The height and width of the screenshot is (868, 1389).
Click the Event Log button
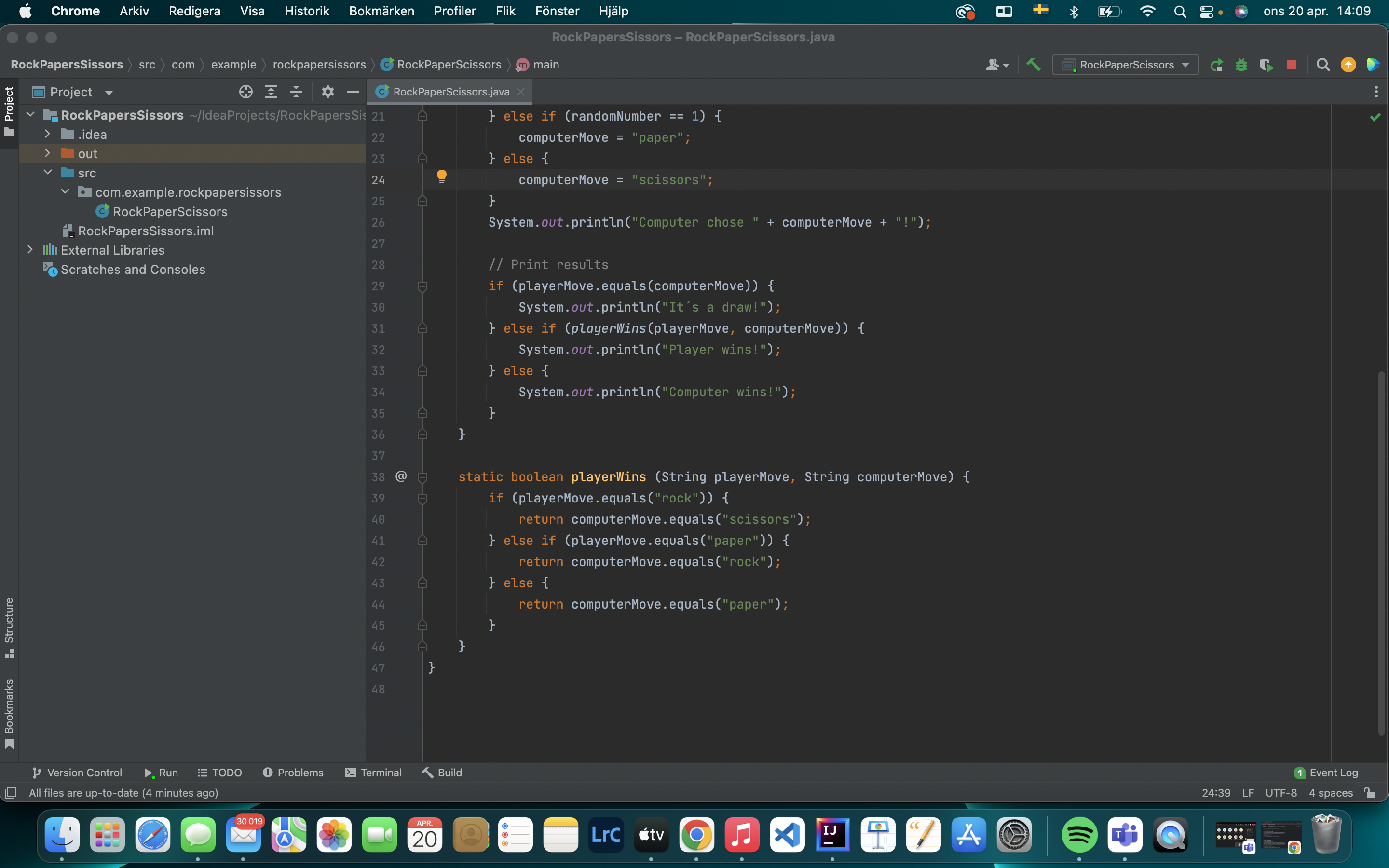click(1326, 773)
